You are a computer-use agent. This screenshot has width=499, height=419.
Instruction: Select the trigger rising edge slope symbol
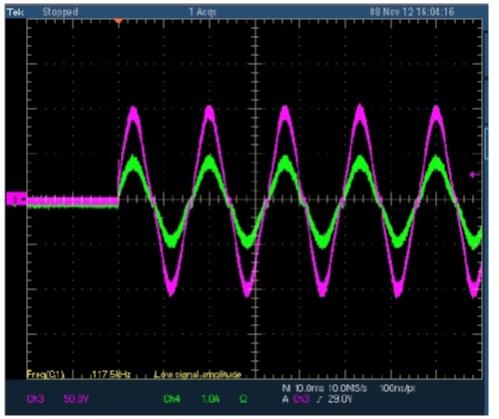(x=319, y=399)
